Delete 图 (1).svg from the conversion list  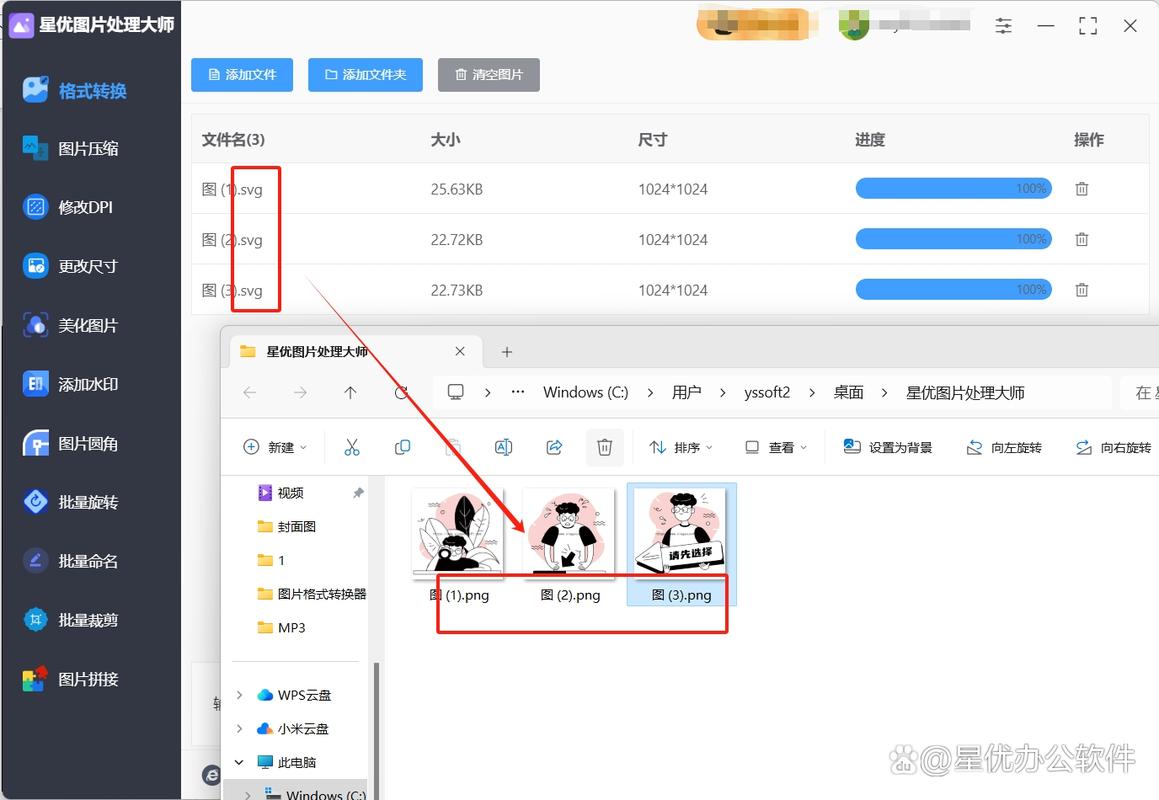(x=1081, y=188)
